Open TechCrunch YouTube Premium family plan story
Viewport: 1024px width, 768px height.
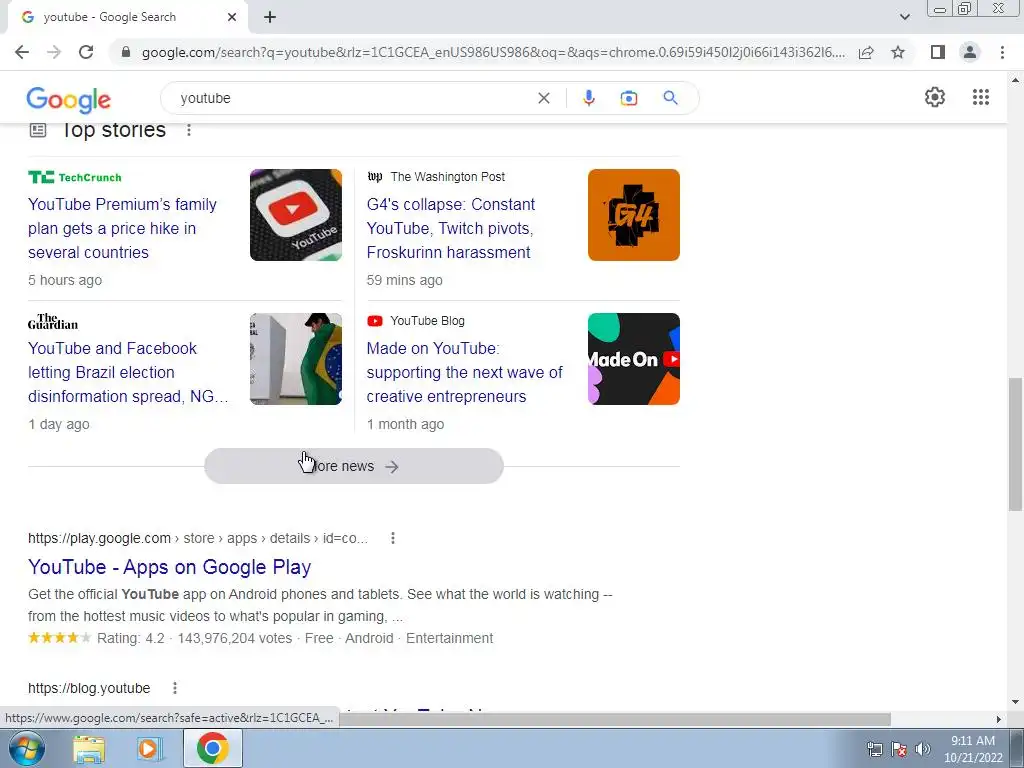pyautogui.click(x=122, y=228)
